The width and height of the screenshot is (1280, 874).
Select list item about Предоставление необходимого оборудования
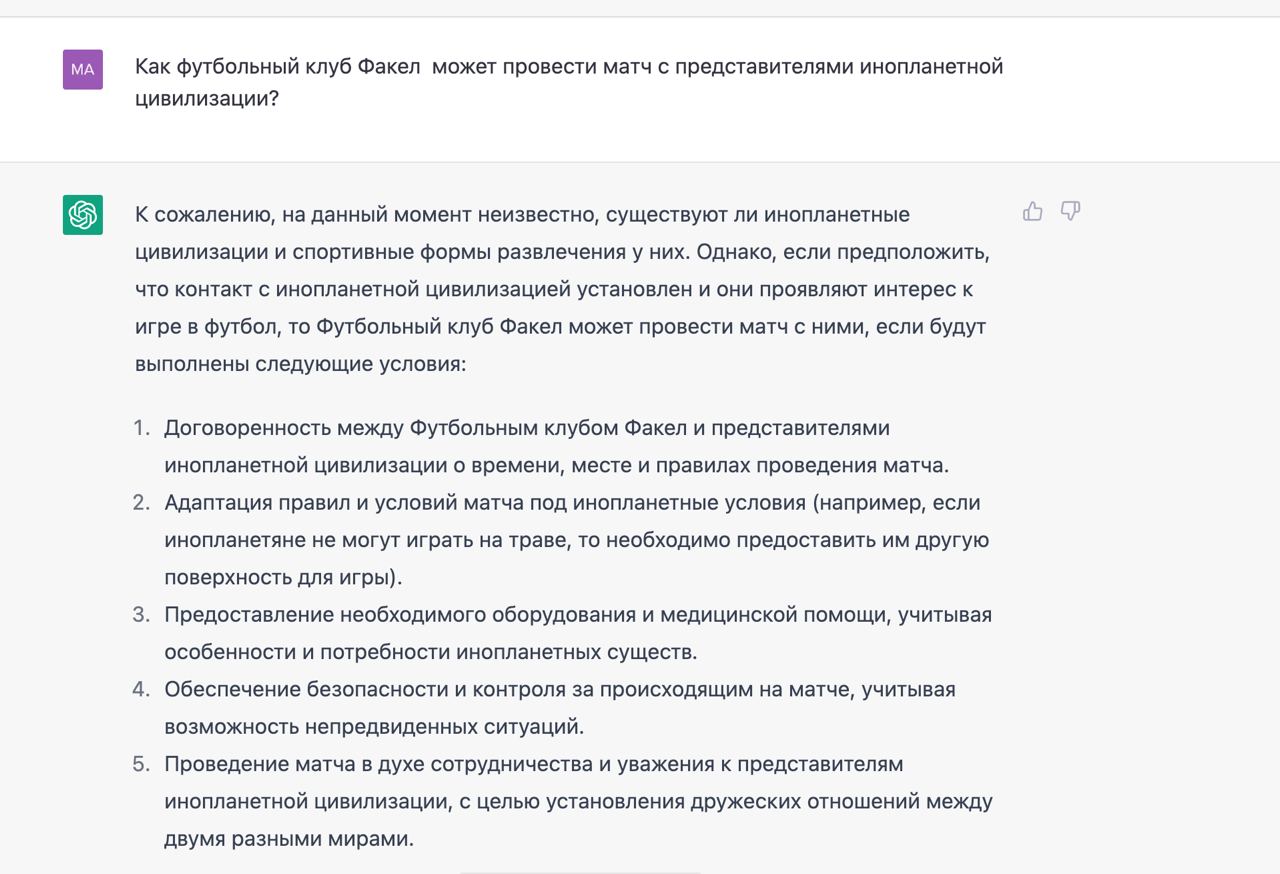[578, 633]
